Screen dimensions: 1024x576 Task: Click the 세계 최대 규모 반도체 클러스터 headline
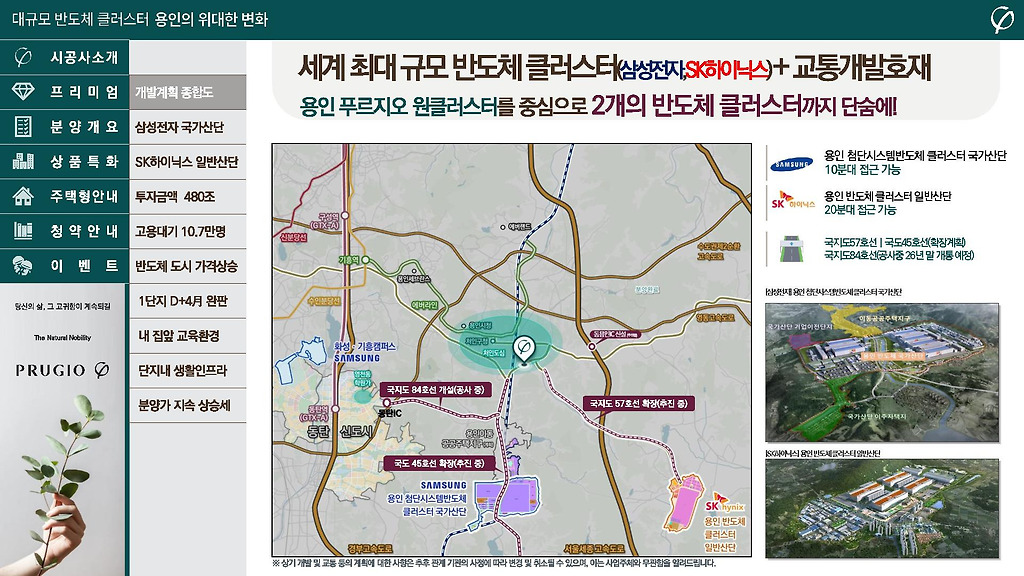[458, 69]
